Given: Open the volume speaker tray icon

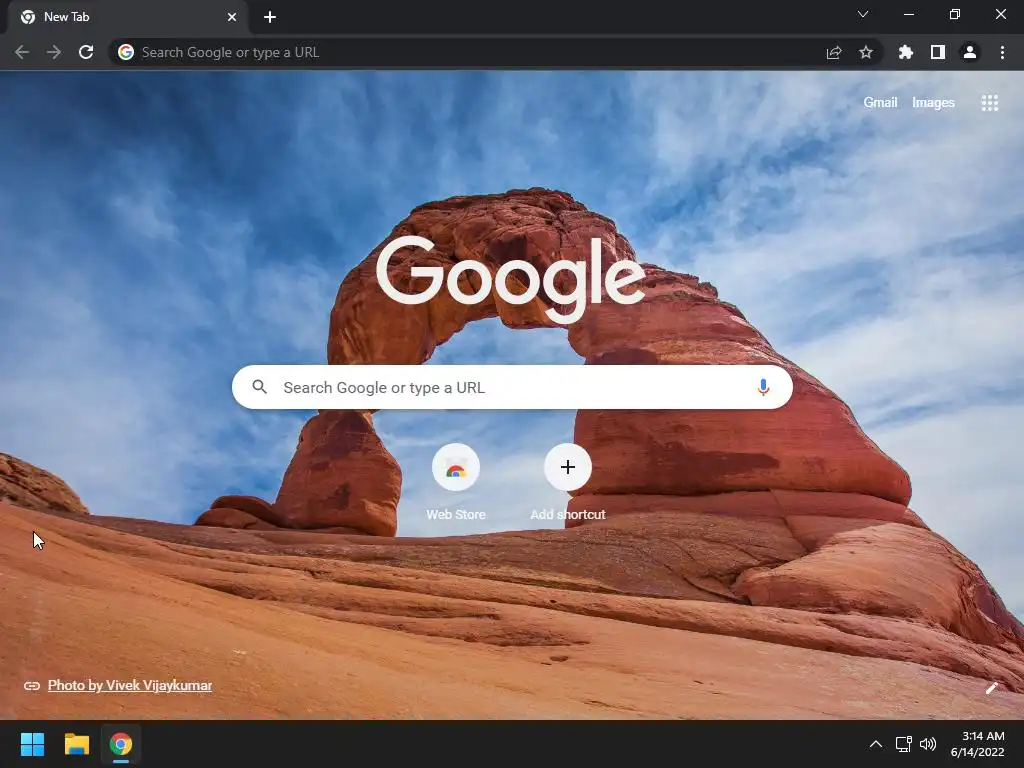Looking at the screenshot, I should tap(928, 744).
